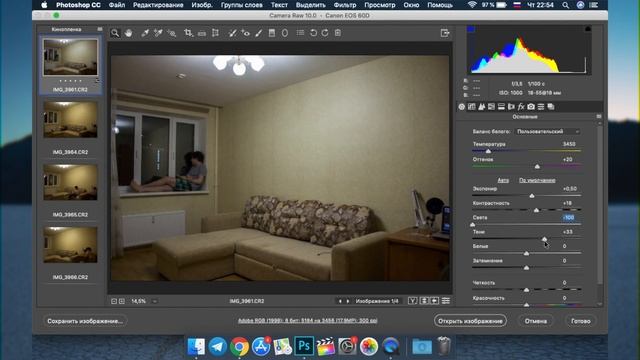Open the Tone Curve panel tab
Screen dimensions: 640x360
pyautogui.click(x=471, y=107)
